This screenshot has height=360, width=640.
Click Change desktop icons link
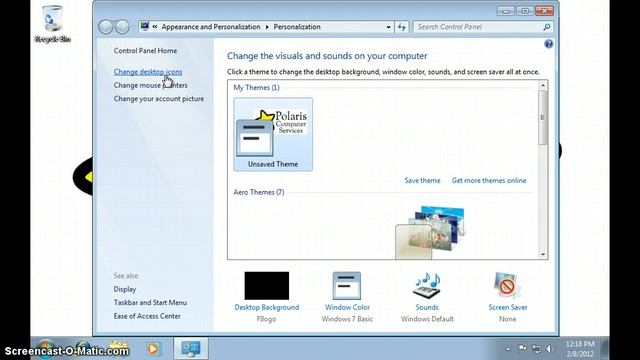pos(148,72)
